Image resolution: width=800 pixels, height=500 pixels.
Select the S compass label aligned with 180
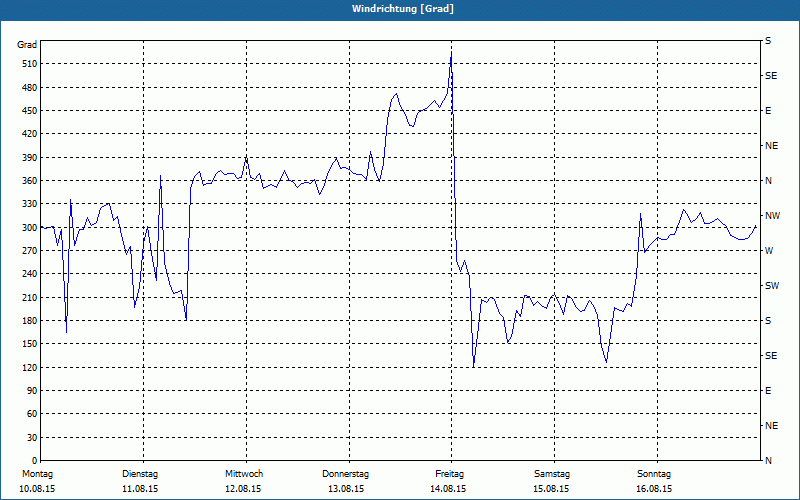click(x=768, y=321)
